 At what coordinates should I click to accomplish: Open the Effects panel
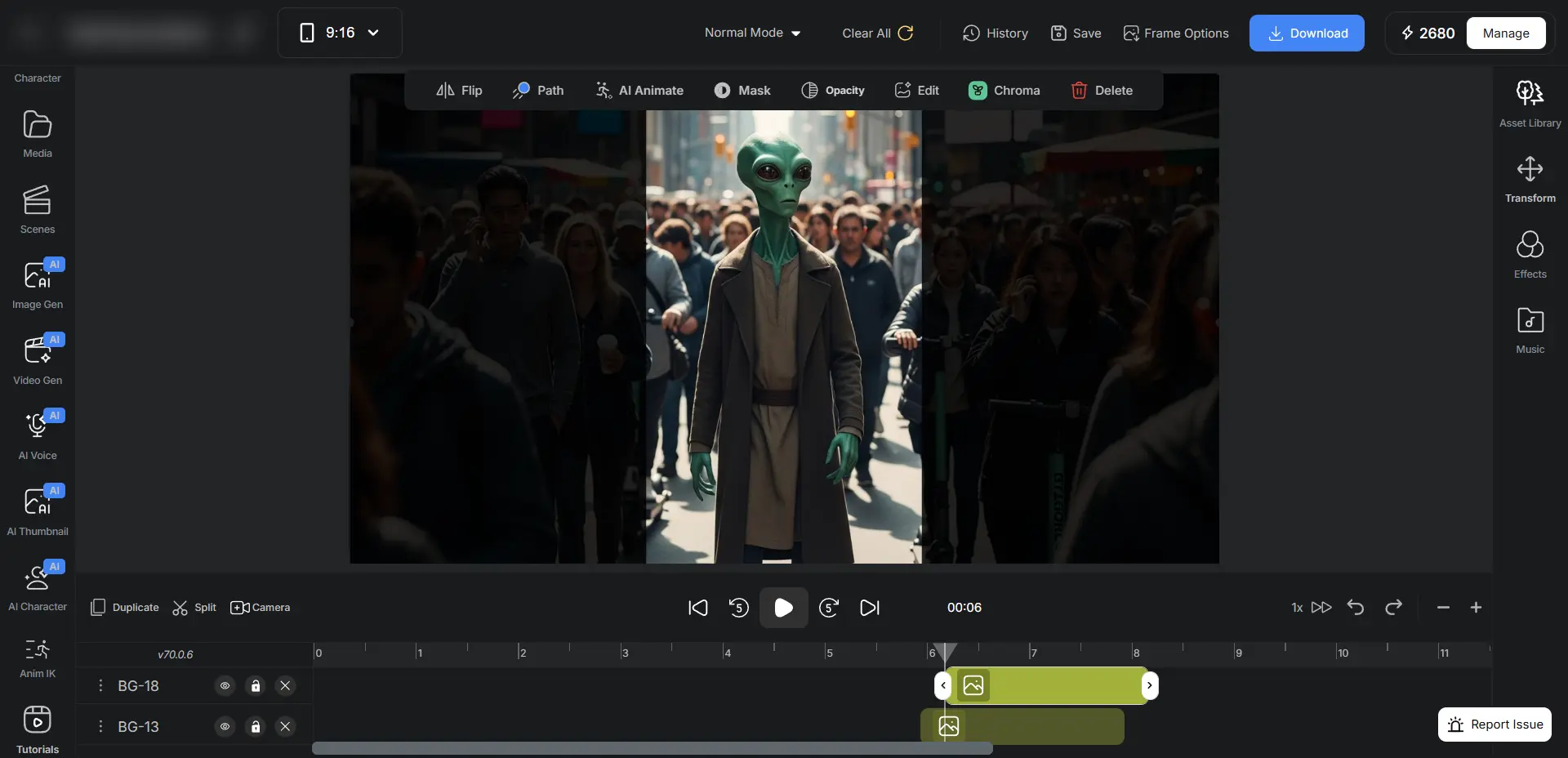[x=1530, y=254]
